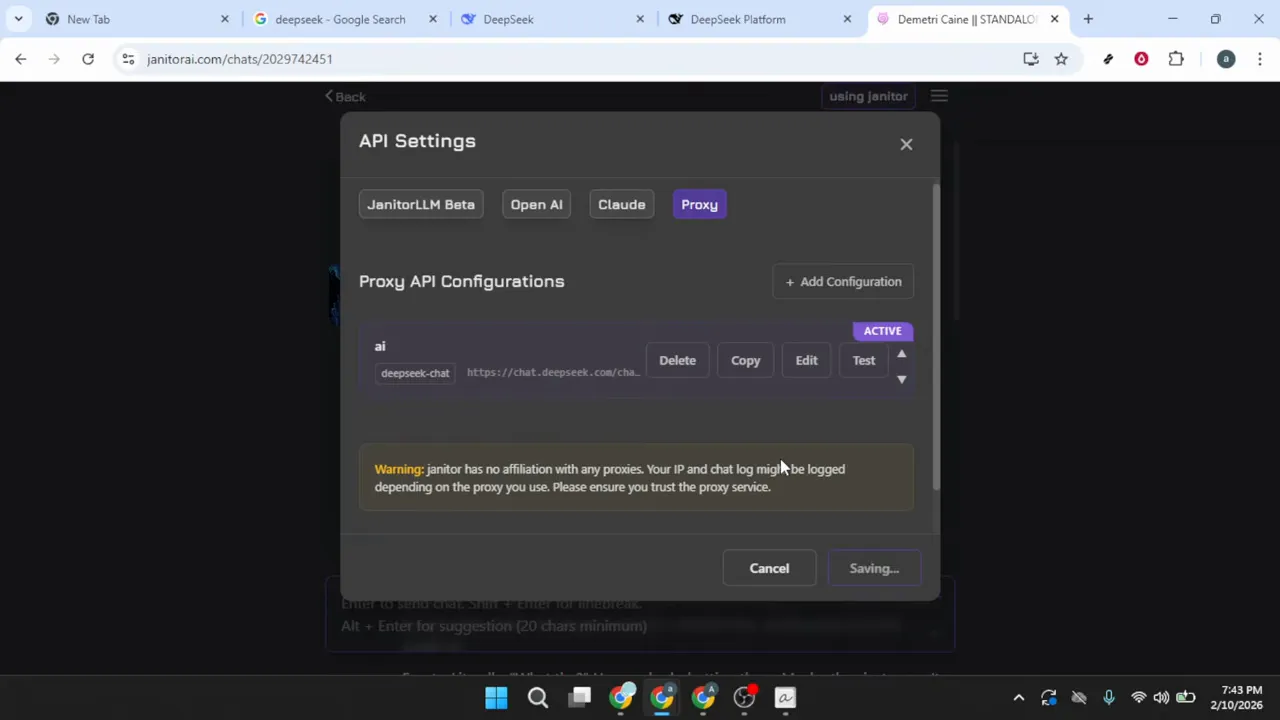Move ai configuration up with arrow
Screen dimensions: 1280x720
coord(901,354)
